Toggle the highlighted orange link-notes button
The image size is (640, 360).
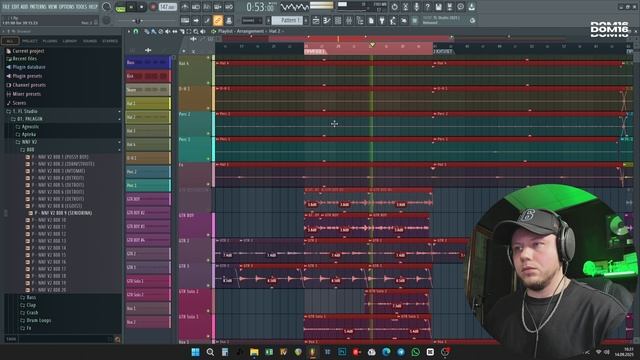click(218, 20)
